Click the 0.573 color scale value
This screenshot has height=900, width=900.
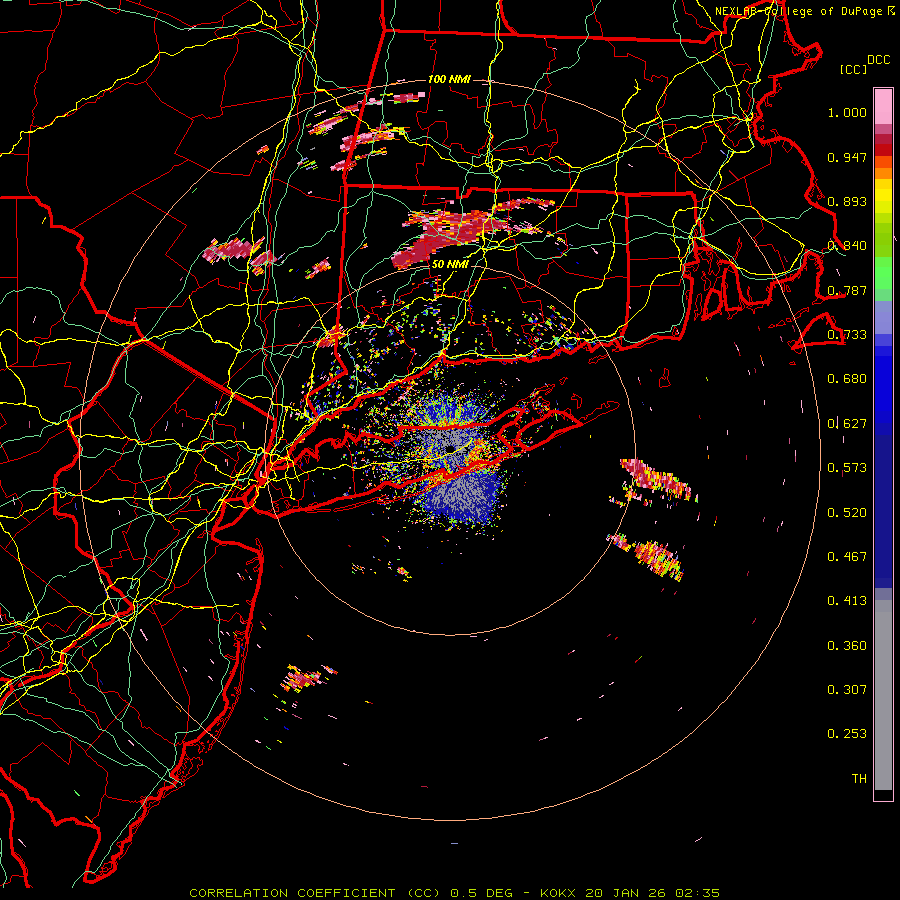(x=847, y=468)
